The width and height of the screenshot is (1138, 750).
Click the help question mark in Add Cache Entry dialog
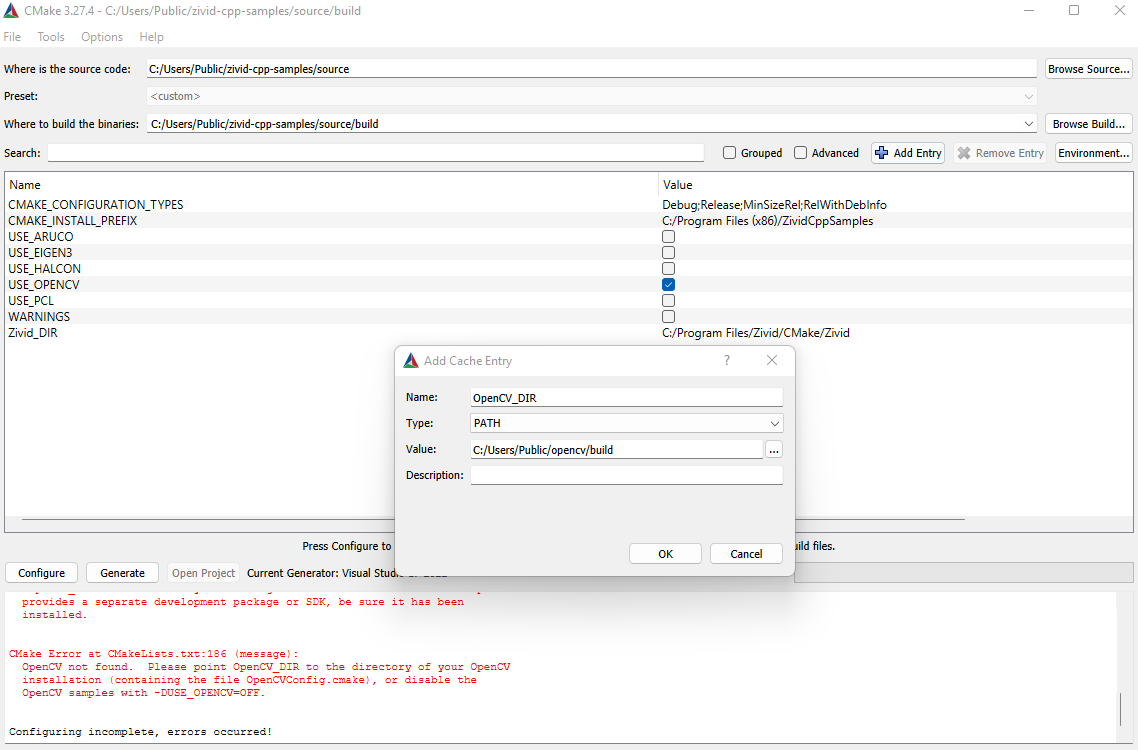[726, 360]
